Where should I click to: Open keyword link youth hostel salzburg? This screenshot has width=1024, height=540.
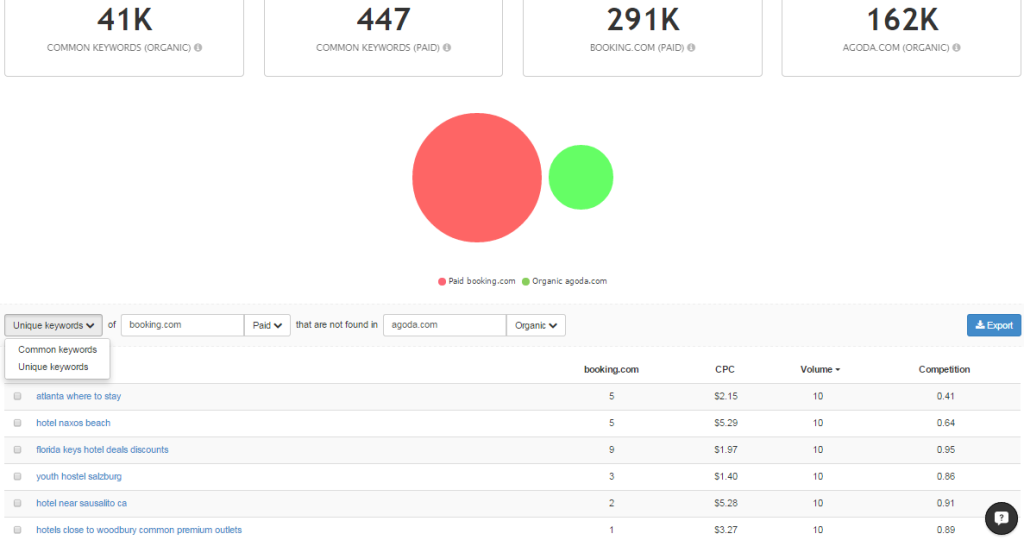coord(78,477)
